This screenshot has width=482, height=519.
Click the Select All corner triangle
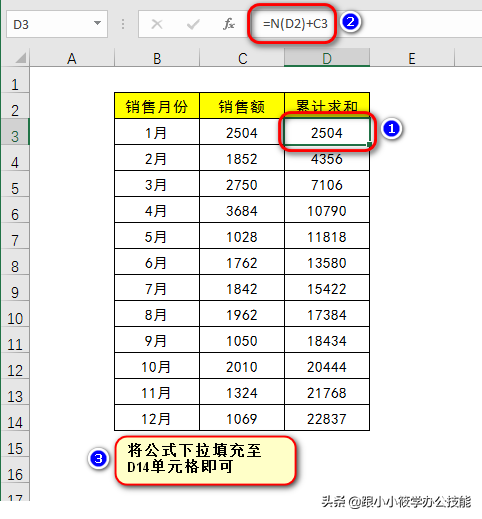(x=21, y=58)
